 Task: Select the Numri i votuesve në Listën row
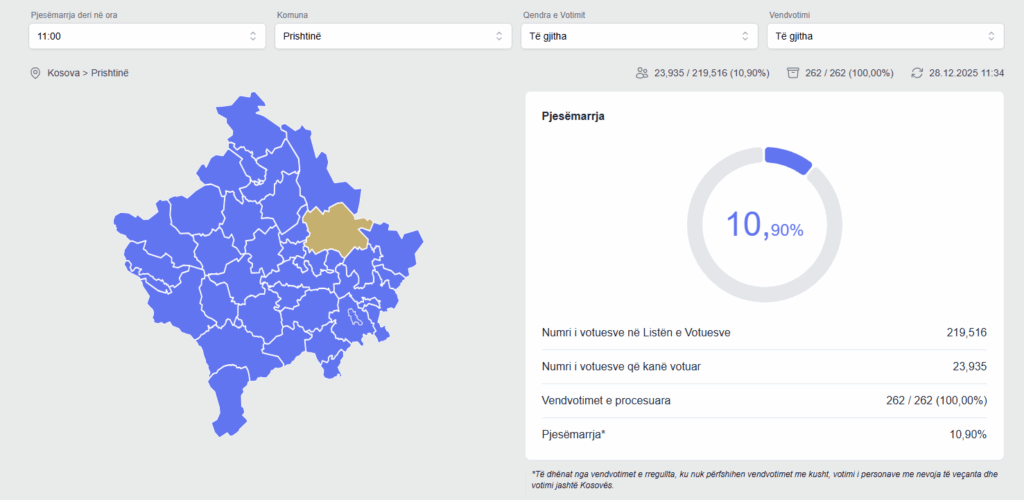coord(764,332)
